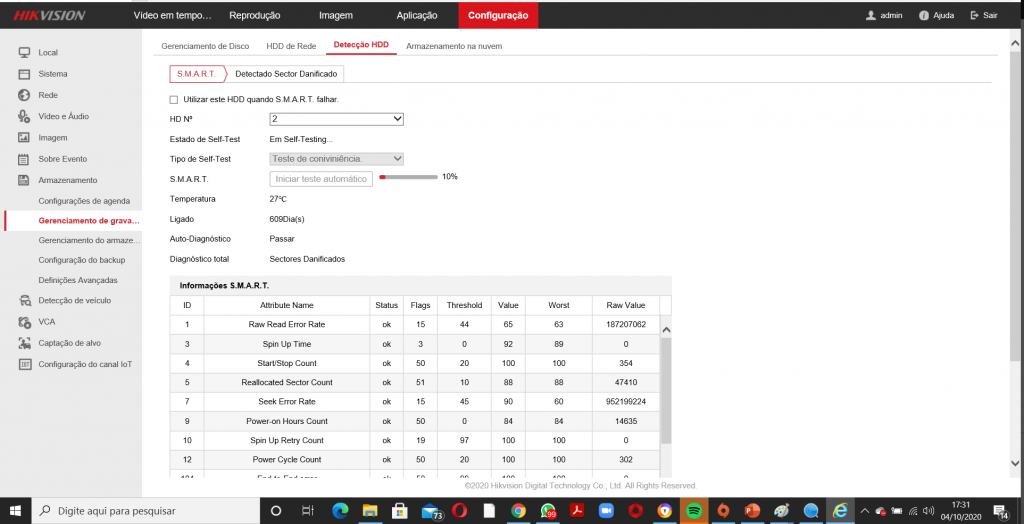Open PowerPoint from taskbar
Screen dimensions: 1024x524
[x=753, y=510]
